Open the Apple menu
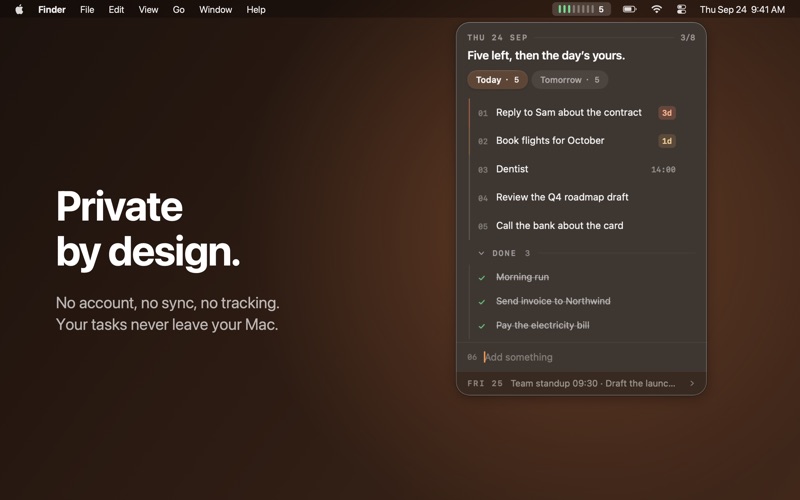Image resolution: width=800 pixels, height=500 pixels. pos(19,9)
